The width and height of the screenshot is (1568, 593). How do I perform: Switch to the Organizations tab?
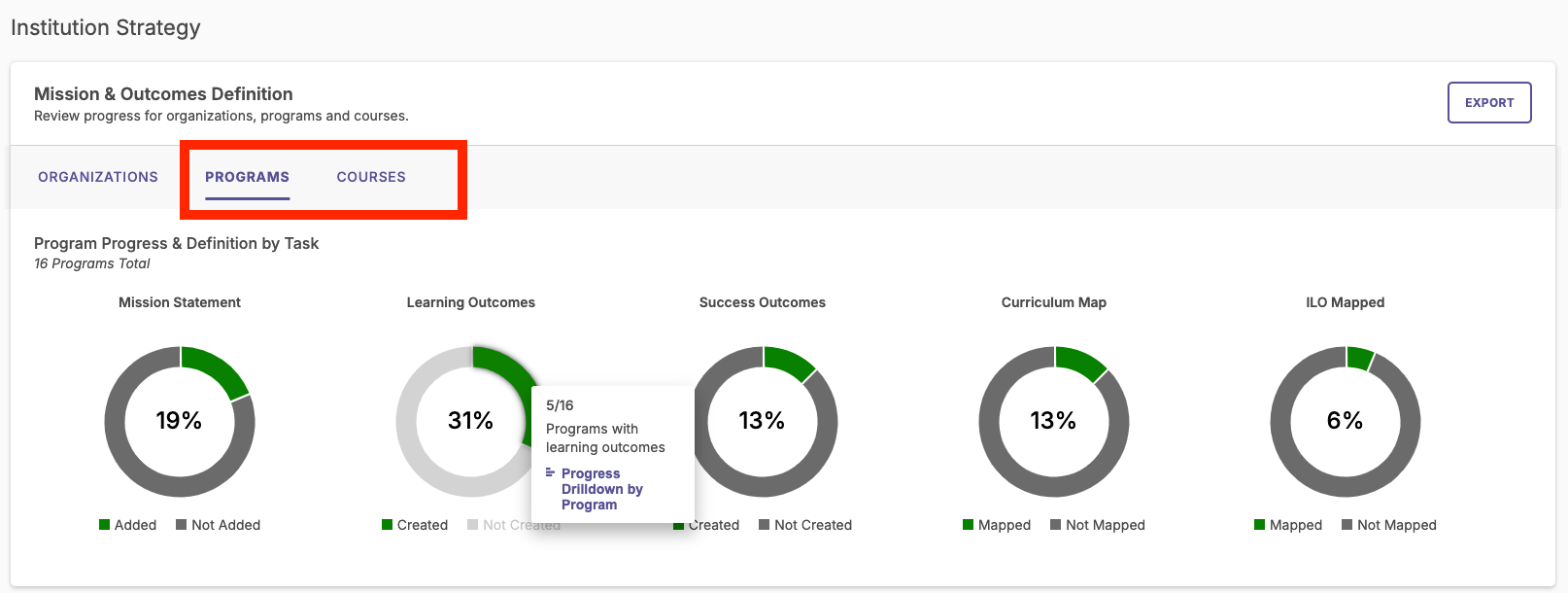[x=98, y=177]
